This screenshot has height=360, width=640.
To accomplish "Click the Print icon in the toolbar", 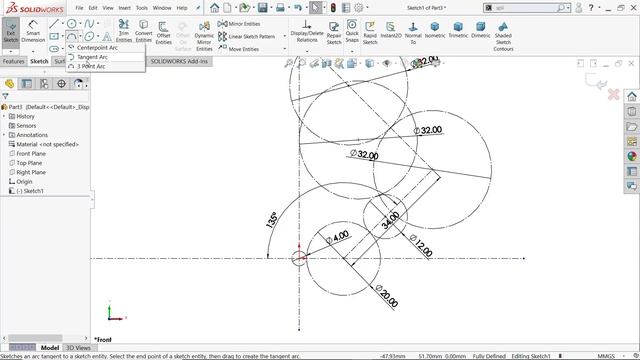I will coord(280,7).
